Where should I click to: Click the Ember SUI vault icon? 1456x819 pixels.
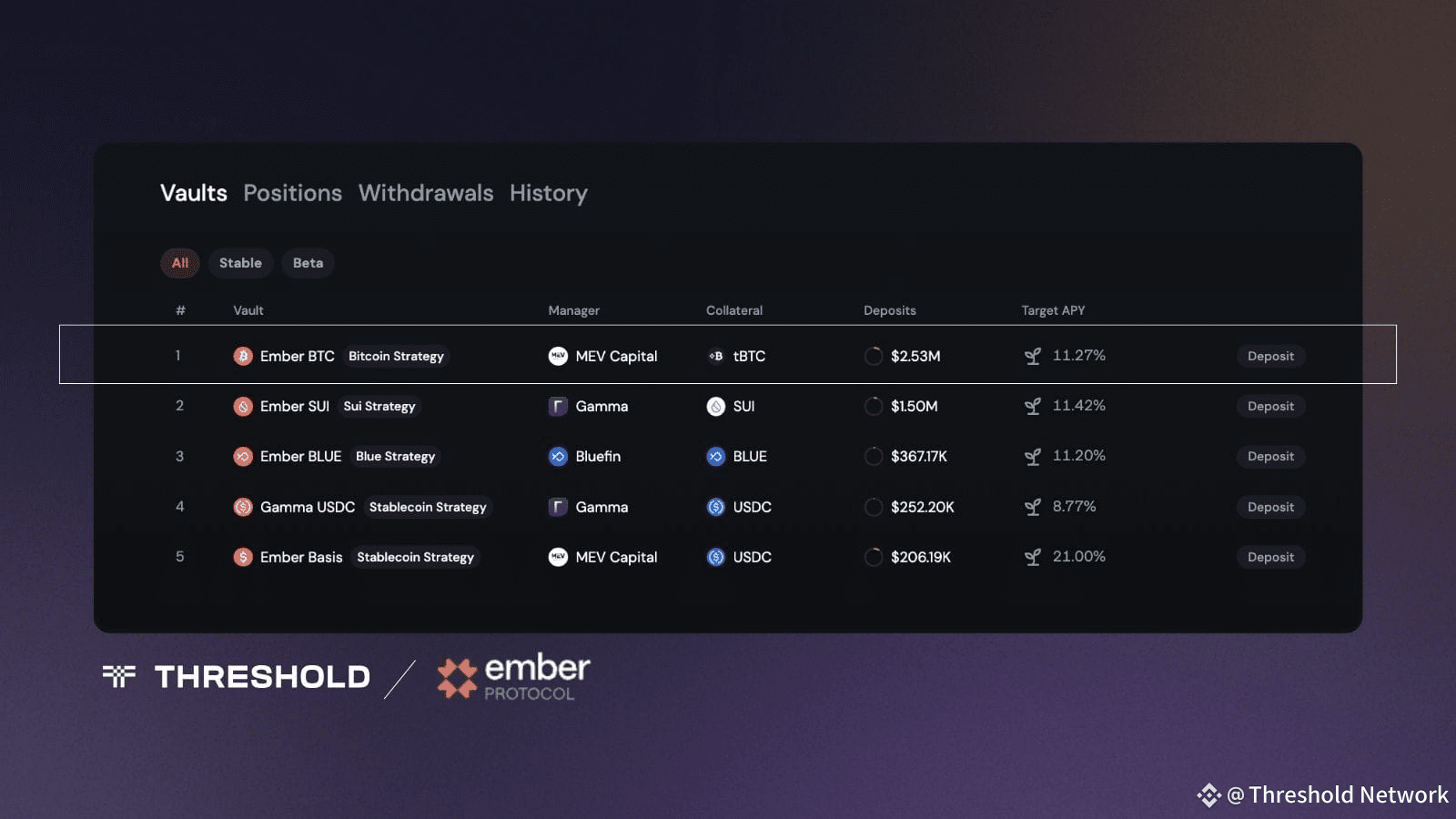coord(243,406)
